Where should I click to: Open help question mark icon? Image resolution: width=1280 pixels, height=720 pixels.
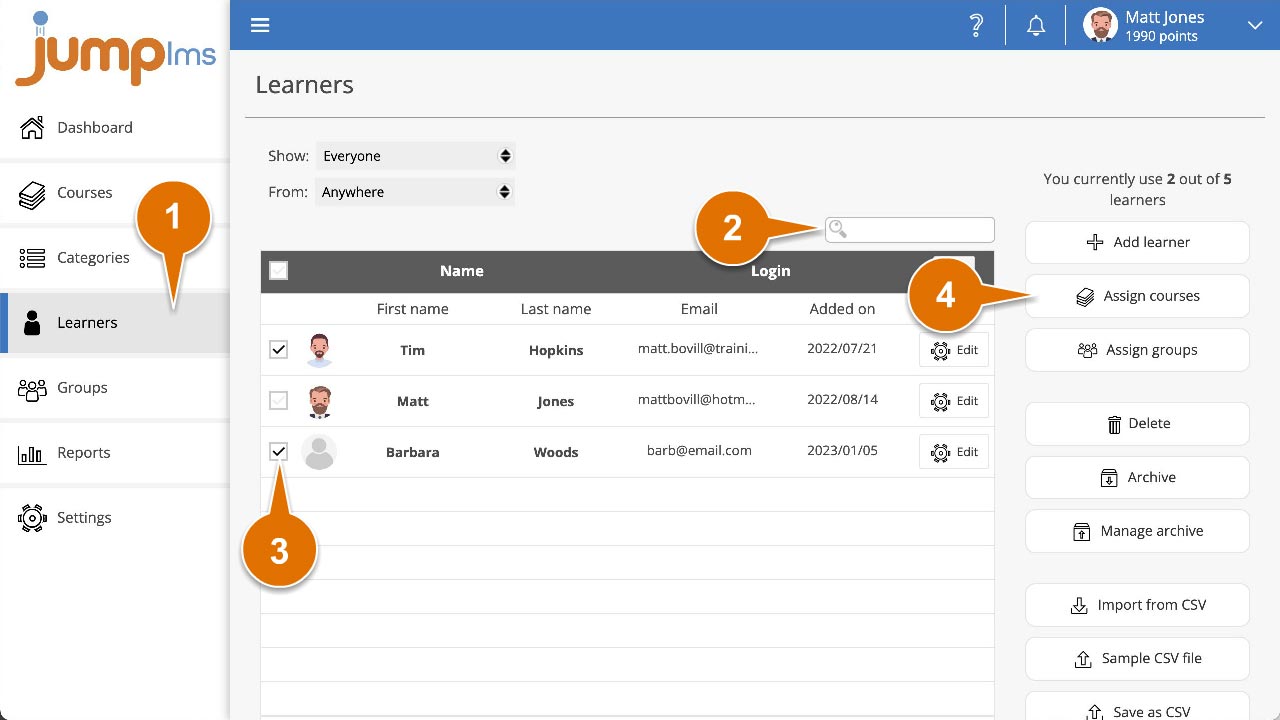[x=976, y=26]
